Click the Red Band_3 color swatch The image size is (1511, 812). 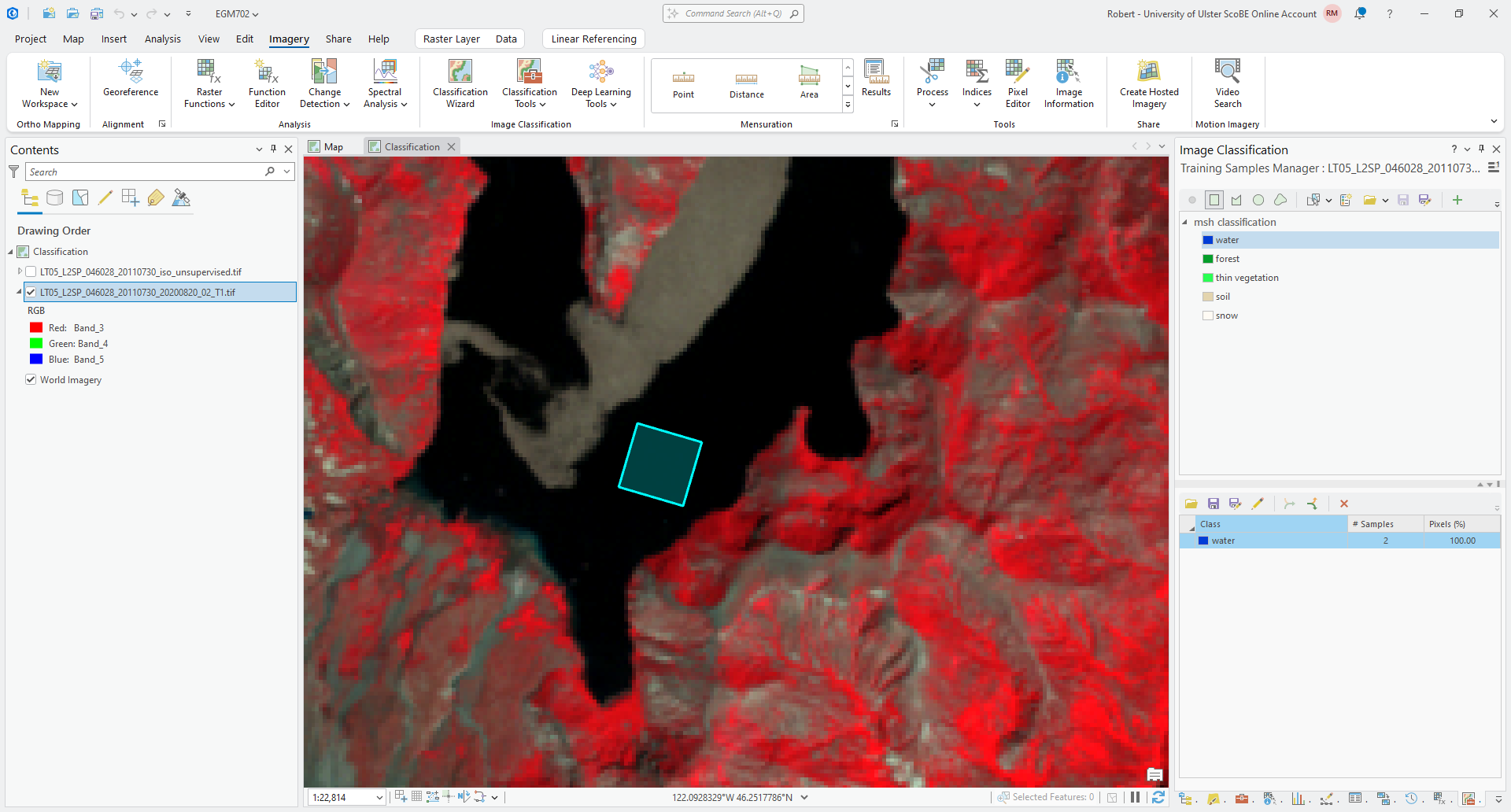[x=36, y=327]
